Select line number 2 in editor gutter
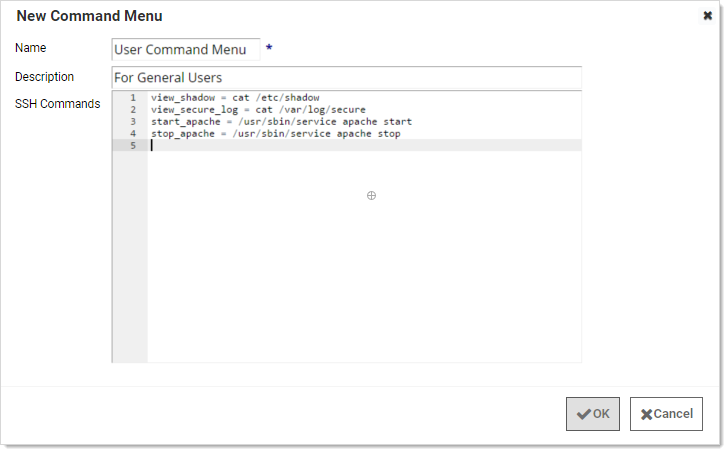This screenshot has height=453, width=728. coord(132,110)
